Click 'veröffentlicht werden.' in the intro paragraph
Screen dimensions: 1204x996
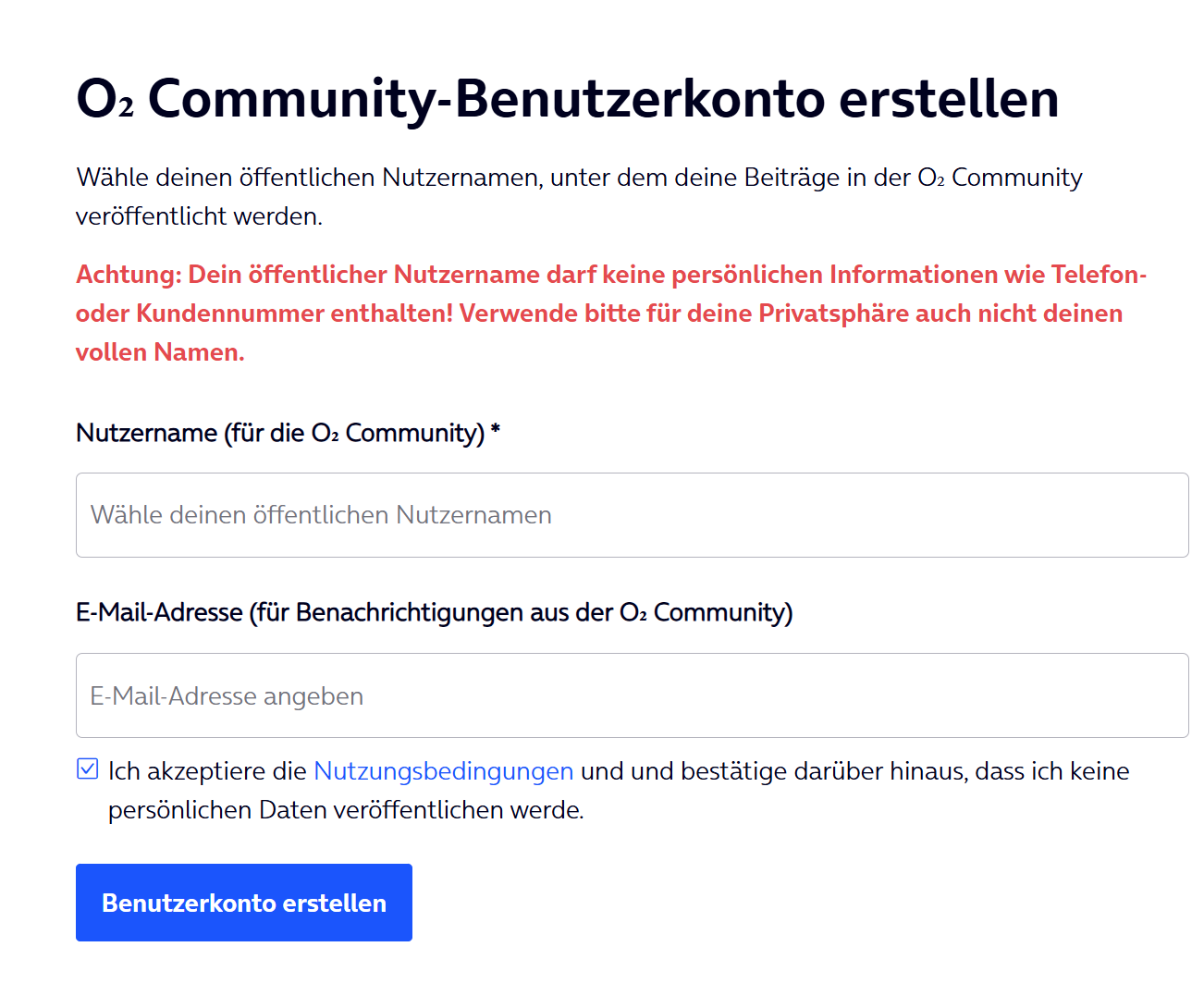[x=200, y=216]
